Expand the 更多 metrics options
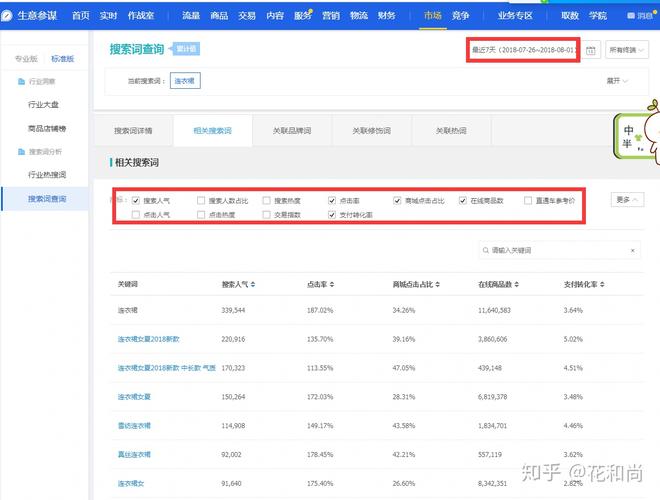The height and width of the screenshot is (500, 660). [x=628, y=200]
